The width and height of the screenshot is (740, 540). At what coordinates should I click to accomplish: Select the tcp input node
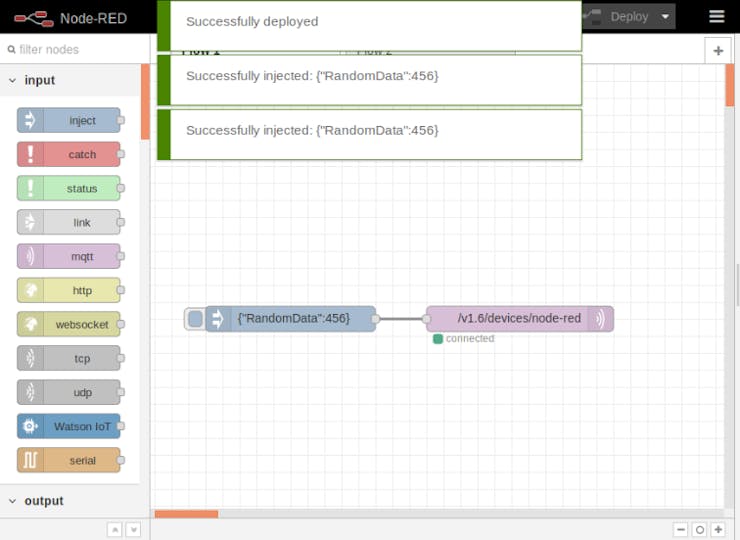click(x=69, y=358)
